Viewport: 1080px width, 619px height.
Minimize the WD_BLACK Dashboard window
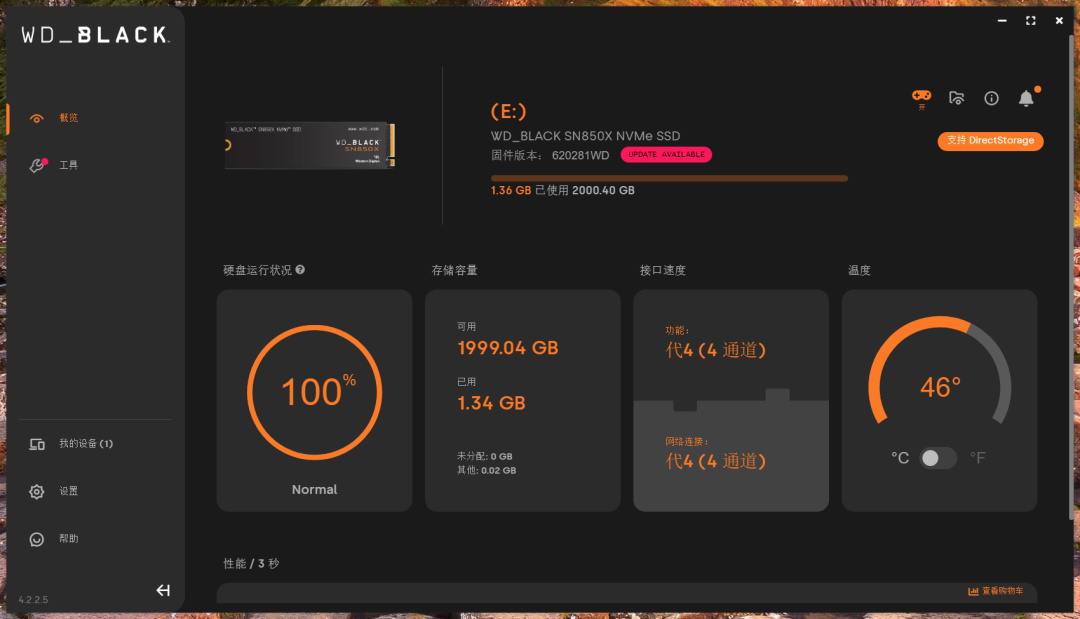pyautogui.click(x=1002, y=21)
